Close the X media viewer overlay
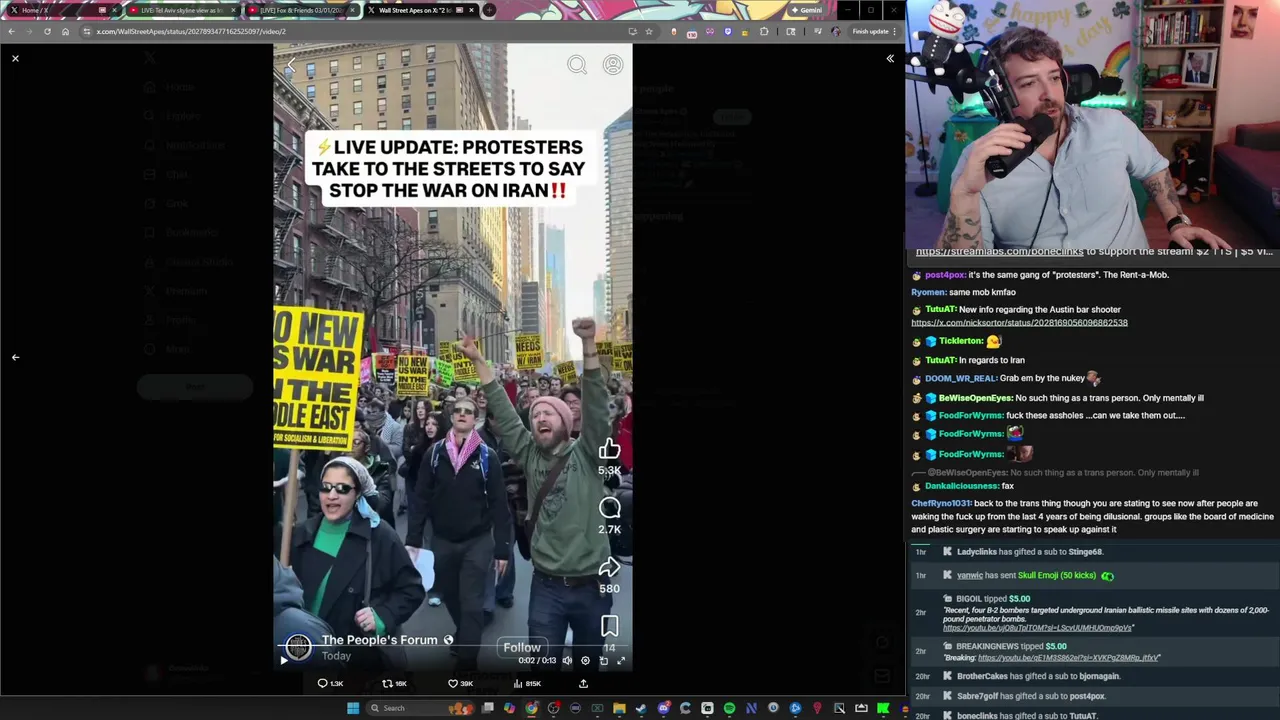The height and width of the screenshot is (720, 1280). [15, 59]
